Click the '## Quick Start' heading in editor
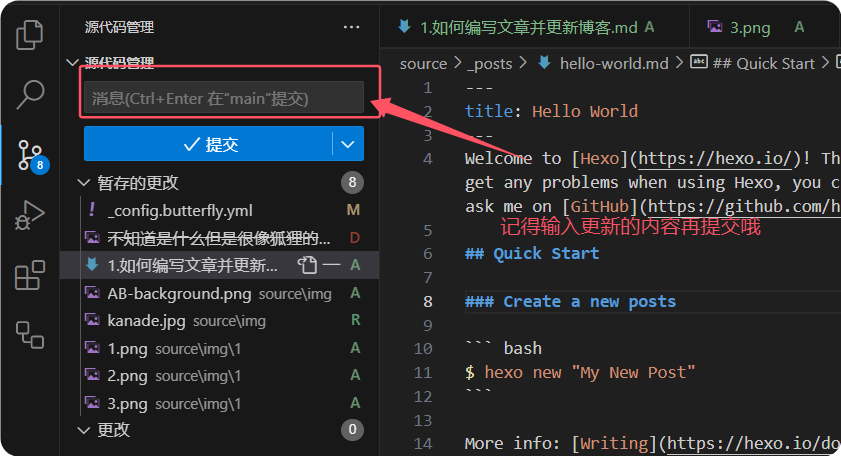This screenshot has height=456, width=841. (x=532, y=253)
